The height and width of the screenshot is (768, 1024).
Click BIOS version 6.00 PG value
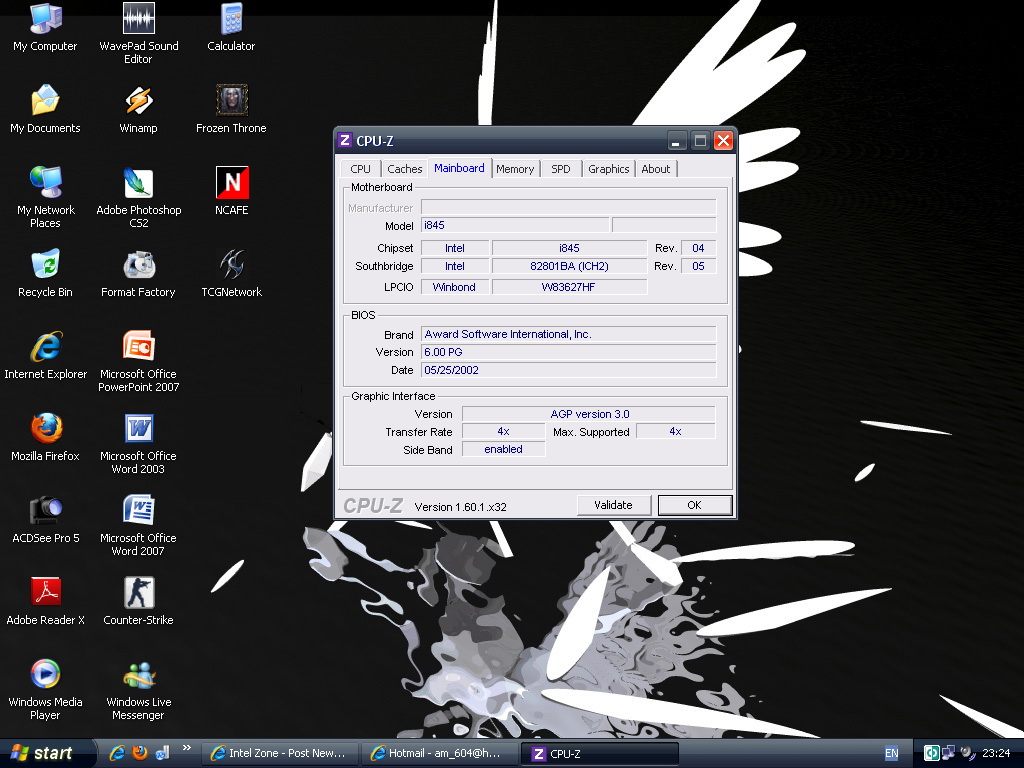[x=568, y=352]
